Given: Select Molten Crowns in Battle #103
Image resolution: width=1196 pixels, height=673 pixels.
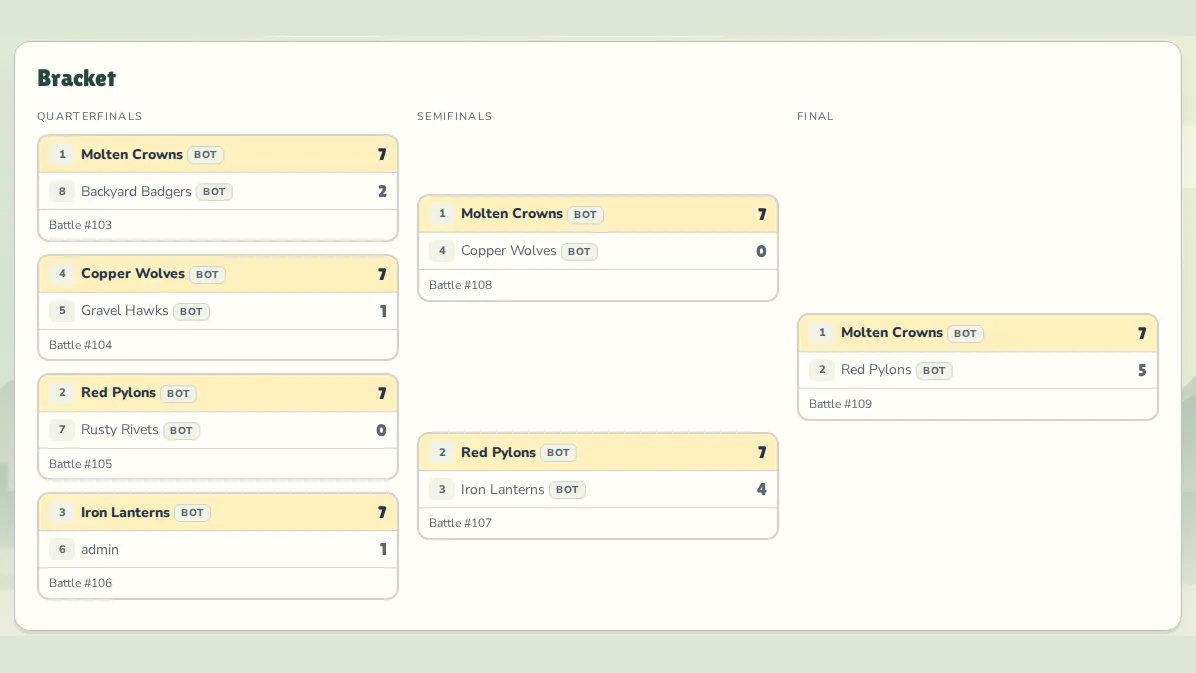Looking at the screenshot, I should pos(217,154).
